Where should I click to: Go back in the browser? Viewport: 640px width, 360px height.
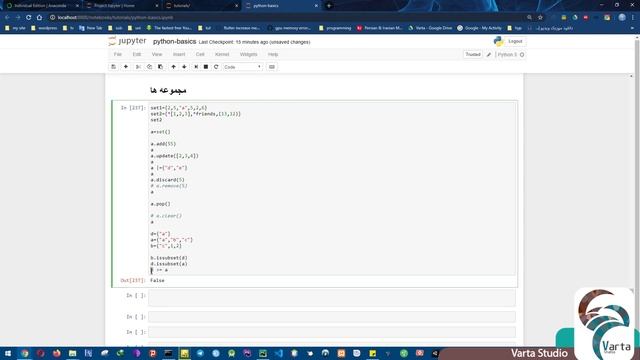[7, 17]
